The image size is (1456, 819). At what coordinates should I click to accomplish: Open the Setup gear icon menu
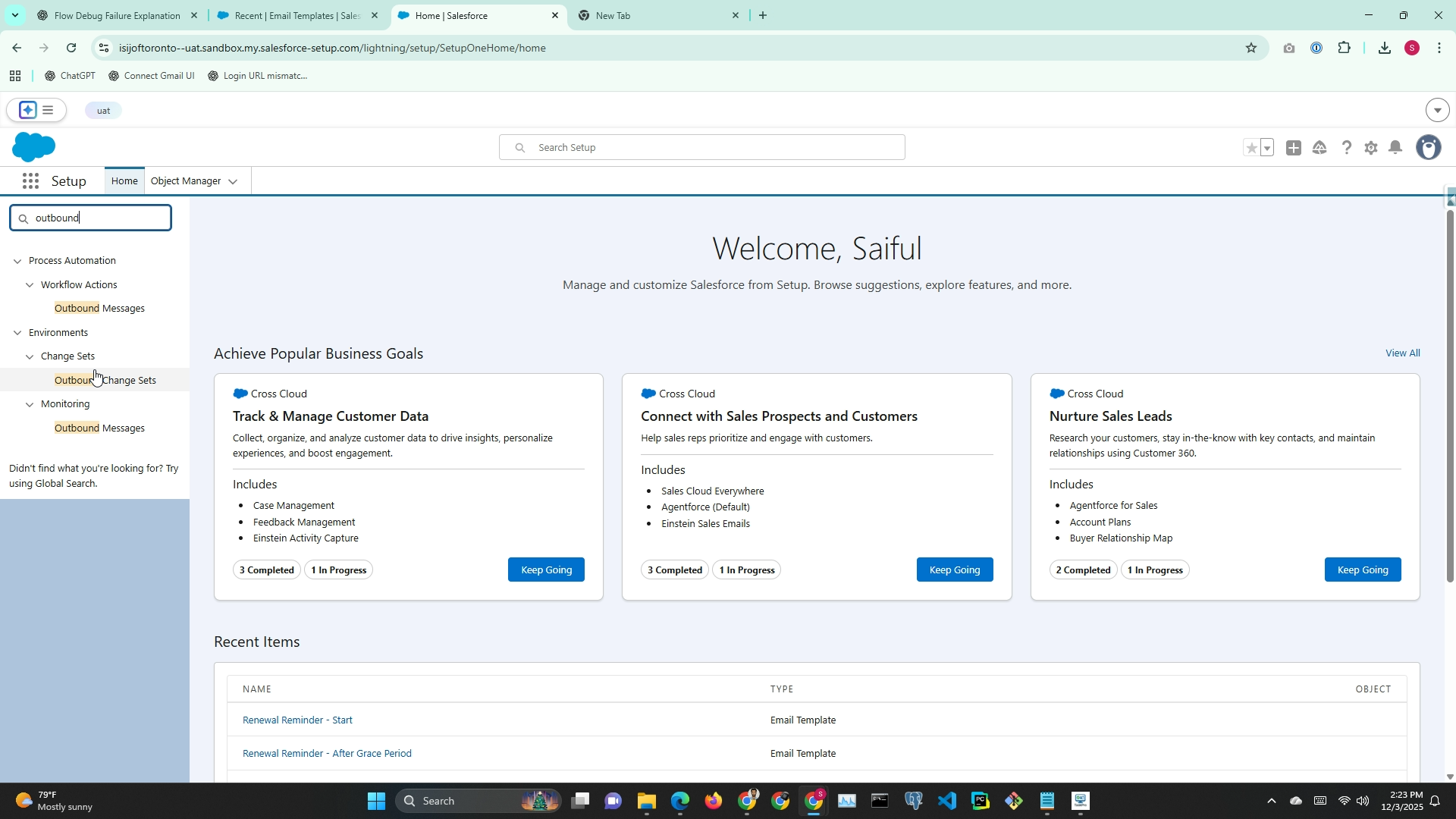coord(1370,148)
